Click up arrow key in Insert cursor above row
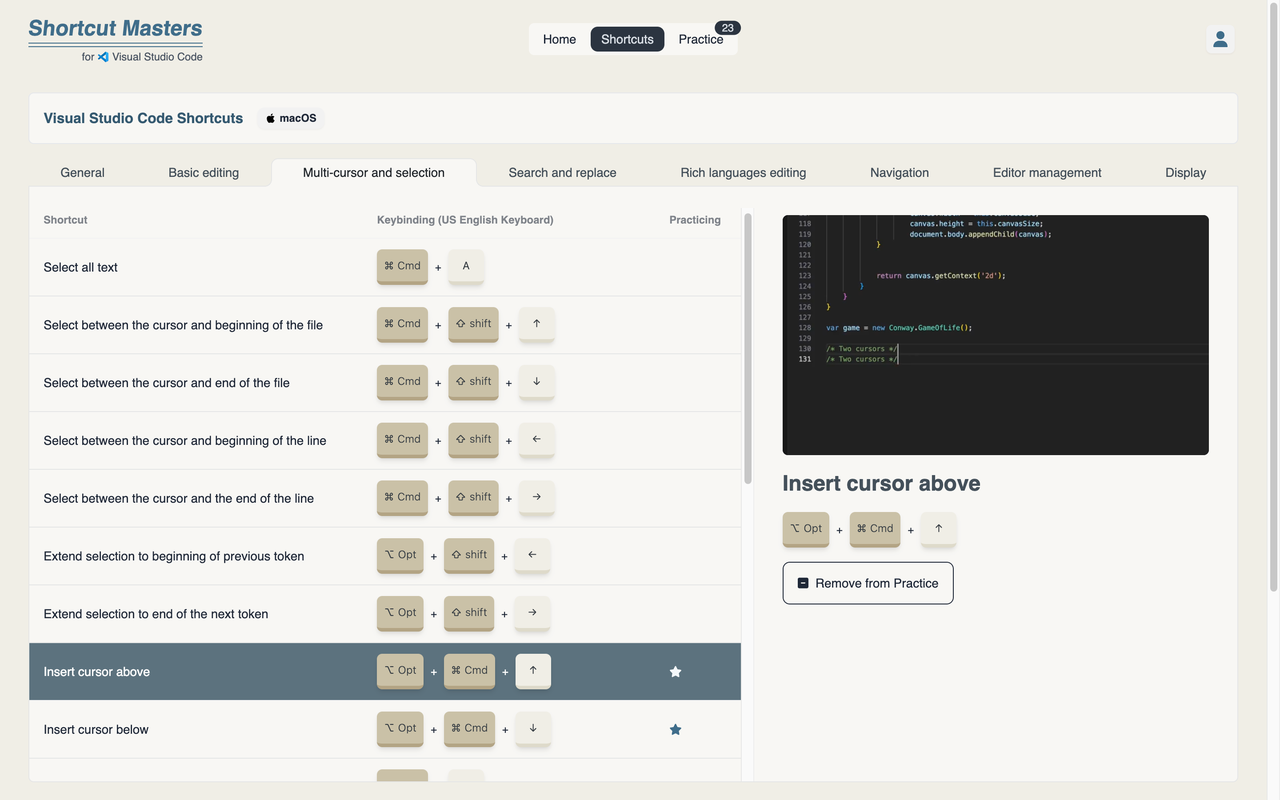This screenshot has width=1280, height=800. pyautogui.click(x=533, y=672)
